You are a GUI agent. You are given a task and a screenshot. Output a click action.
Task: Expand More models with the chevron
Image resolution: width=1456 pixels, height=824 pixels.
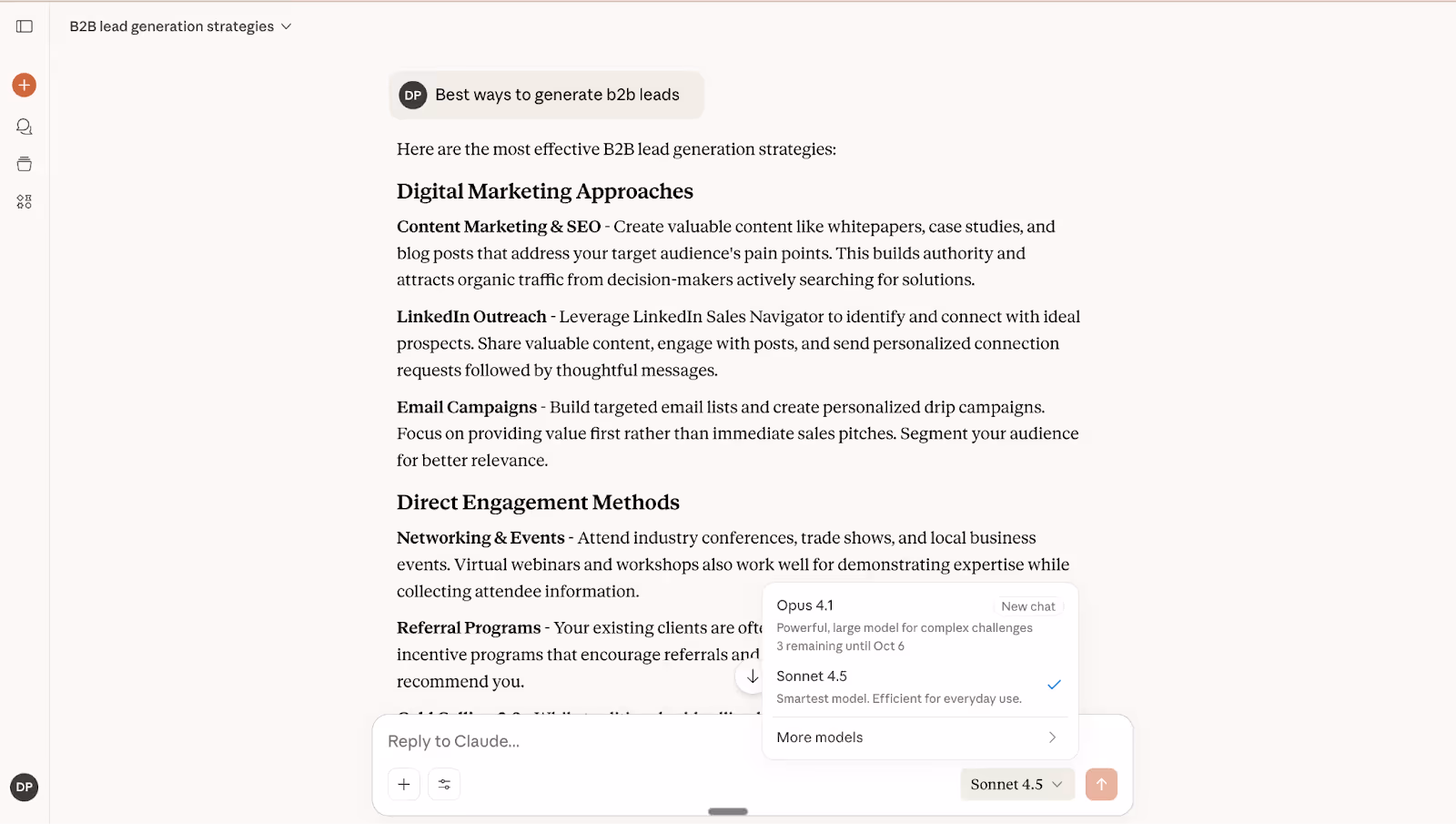(1051, 738)
